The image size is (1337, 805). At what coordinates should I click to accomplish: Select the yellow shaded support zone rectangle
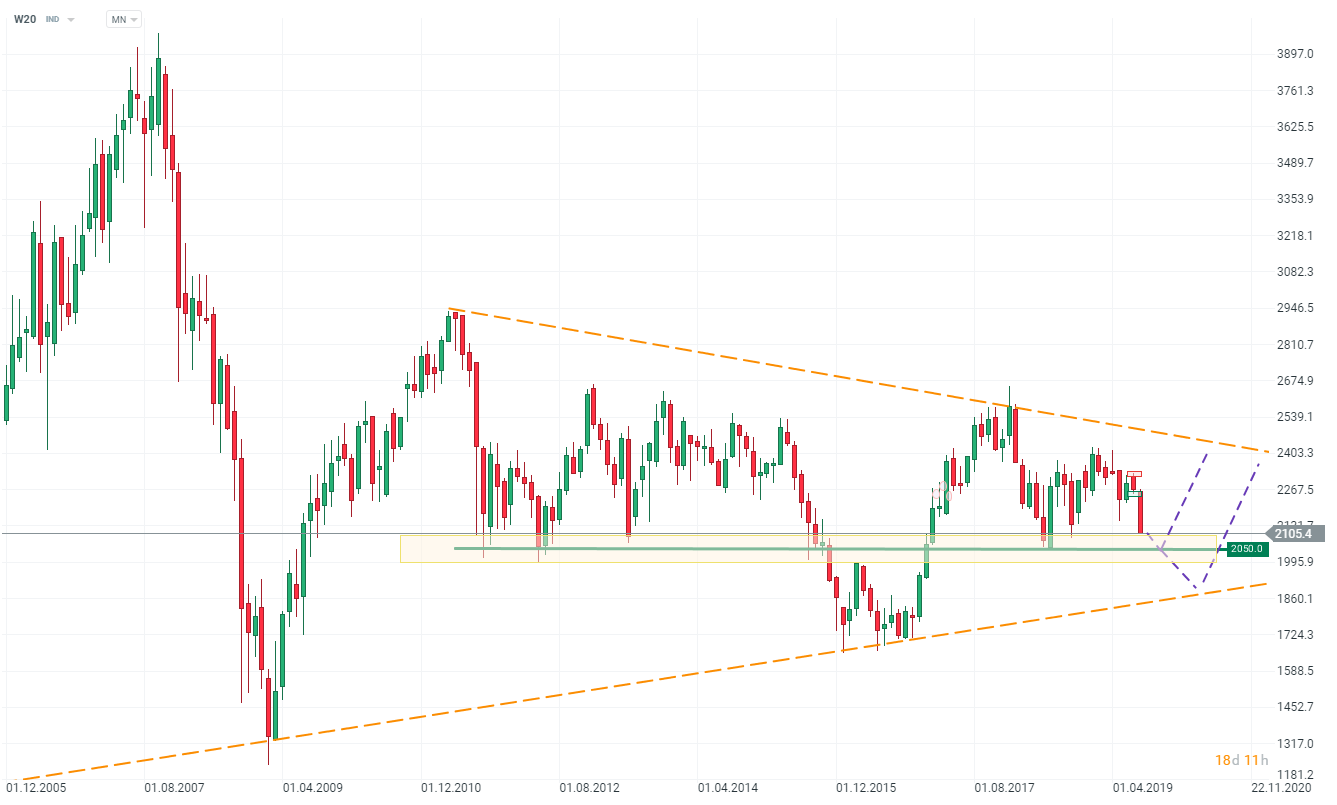tap(700, 557)
